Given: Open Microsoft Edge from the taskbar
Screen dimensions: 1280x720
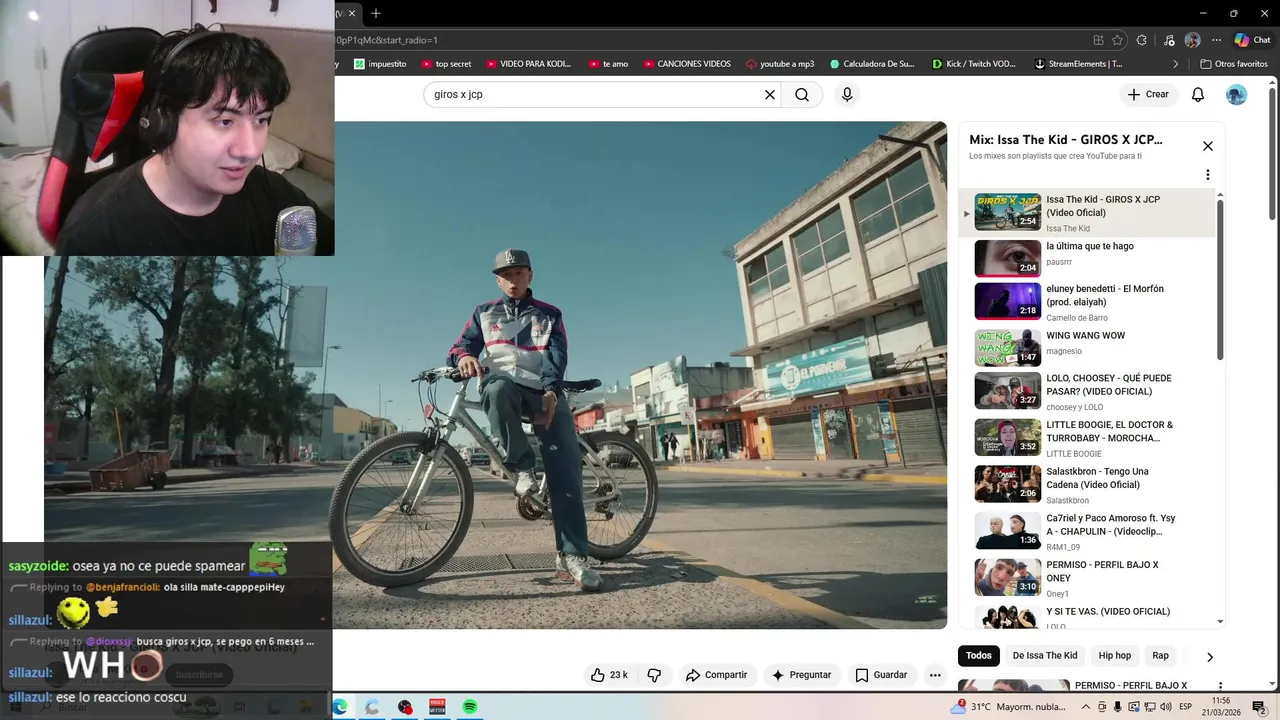Looking at the screenshot, I should [x=339, y=707].
